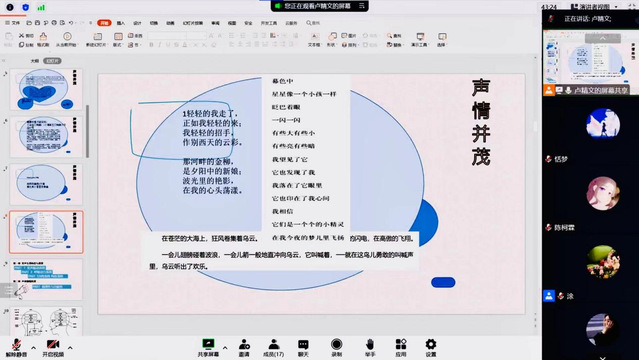Expand the share screen options arrow
The image size is (639, 360).
225,348
